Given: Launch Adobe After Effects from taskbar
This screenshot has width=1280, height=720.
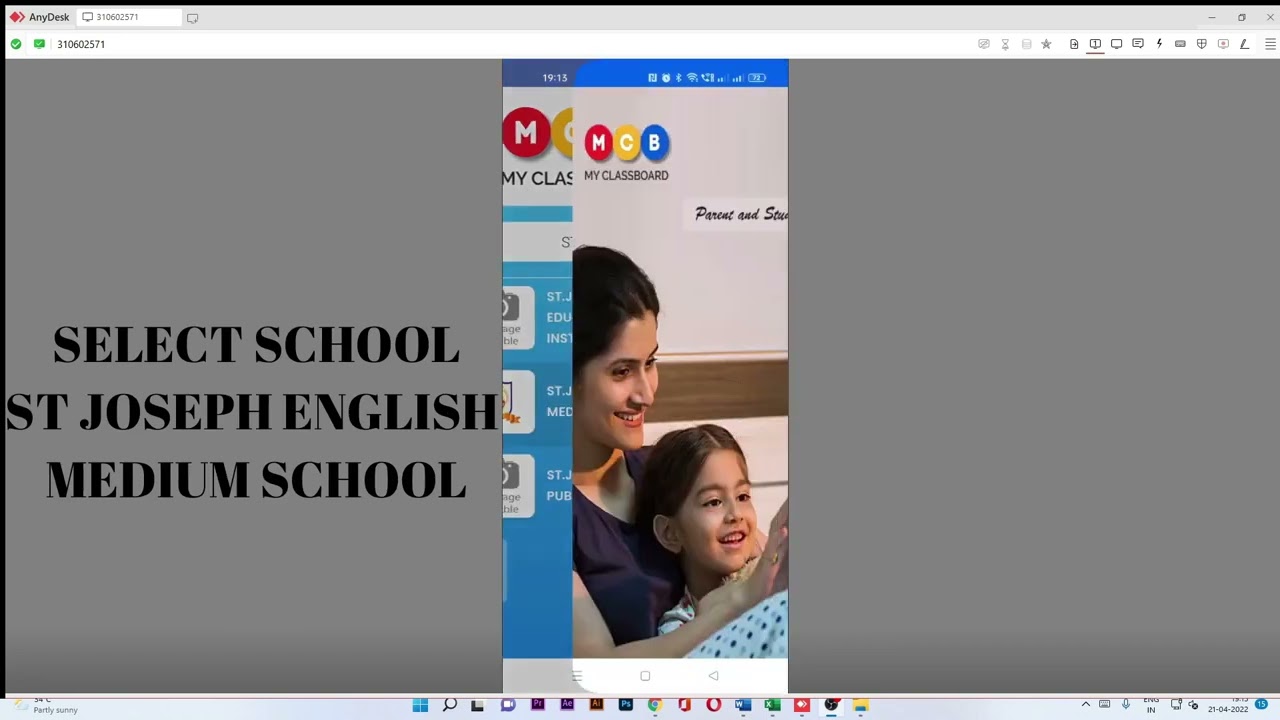Looking at the screenshot, I should (x=567, y=705).
